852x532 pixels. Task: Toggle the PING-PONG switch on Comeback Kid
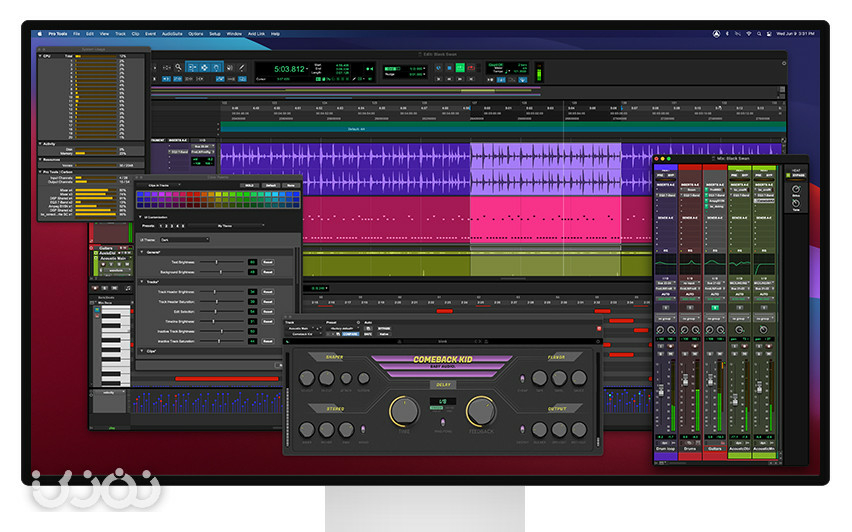tap(443, 422)
